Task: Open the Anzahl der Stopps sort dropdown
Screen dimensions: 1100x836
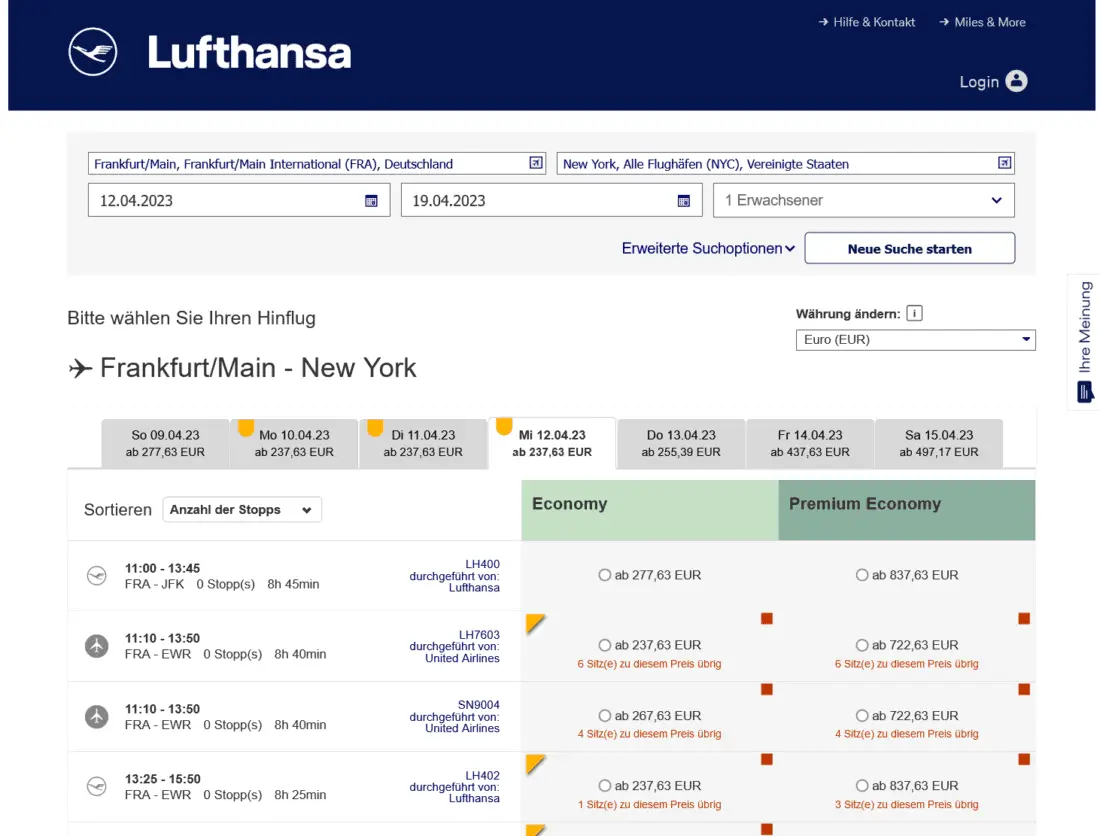Action: click(242, 510)
